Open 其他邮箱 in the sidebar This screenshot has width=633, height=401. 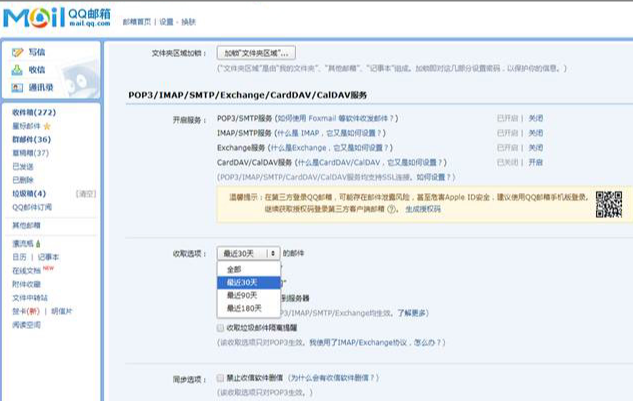tap(26, 225)
